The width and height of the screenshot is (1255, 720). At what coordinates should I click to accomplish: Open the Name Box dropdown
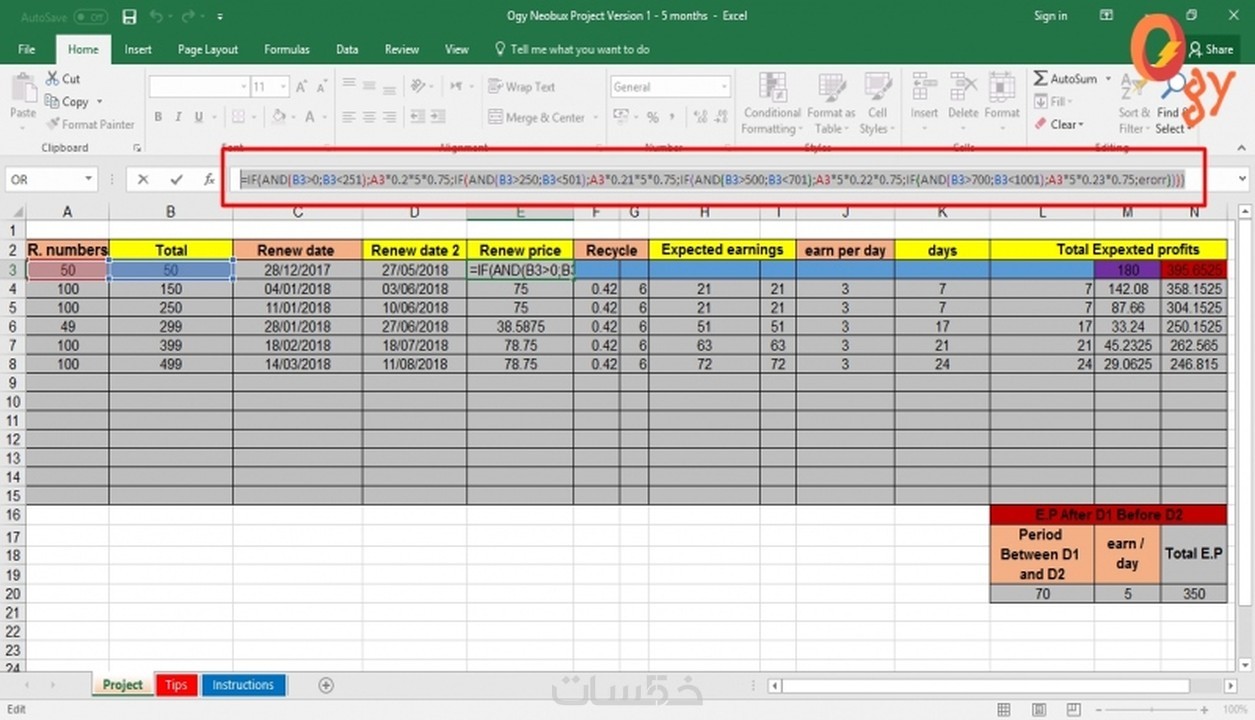tap(89, 180)
